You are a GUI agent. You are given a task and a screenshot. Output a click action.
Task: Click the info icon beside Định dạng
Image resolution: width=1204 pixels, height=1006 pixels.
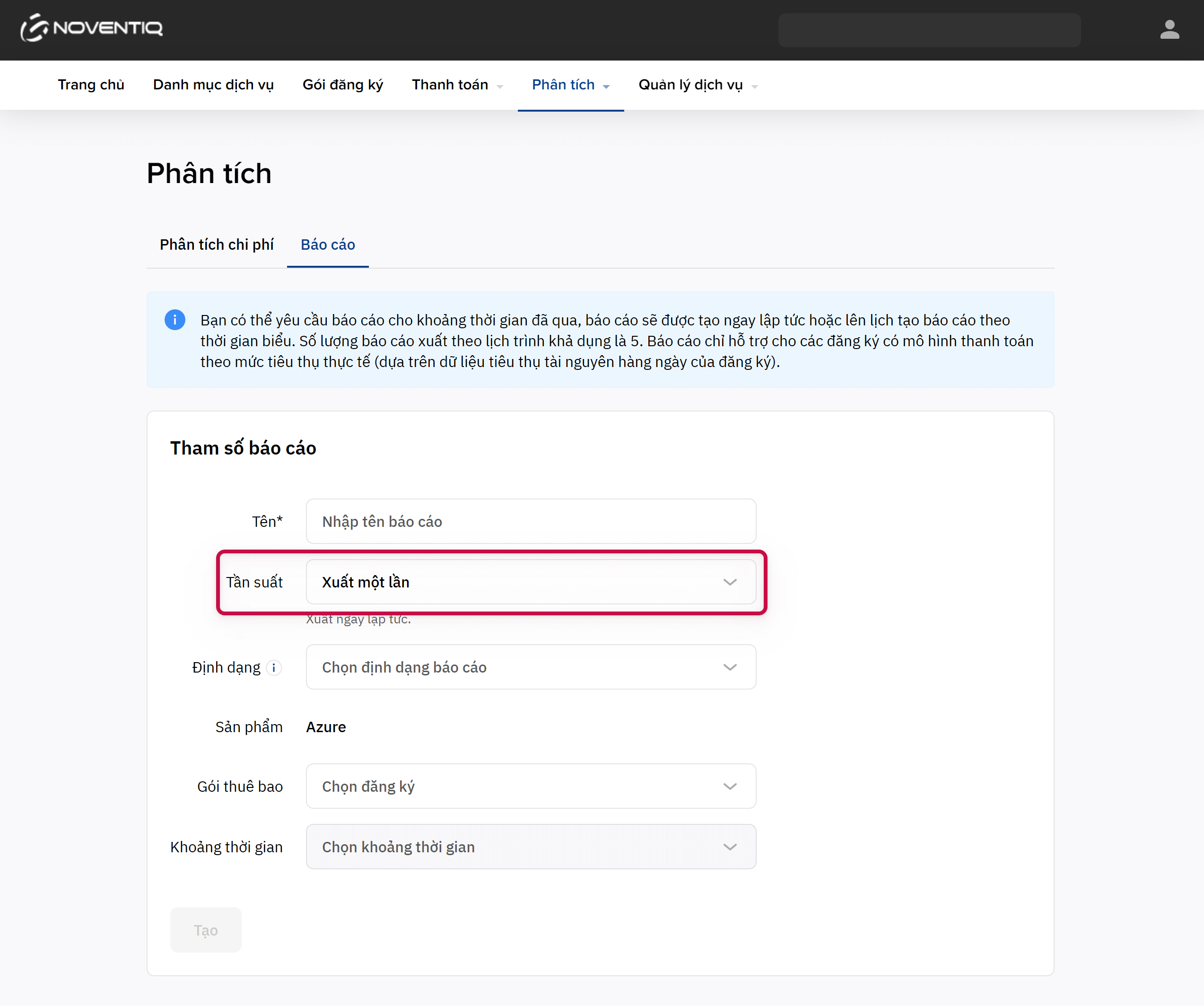point(274,668)
